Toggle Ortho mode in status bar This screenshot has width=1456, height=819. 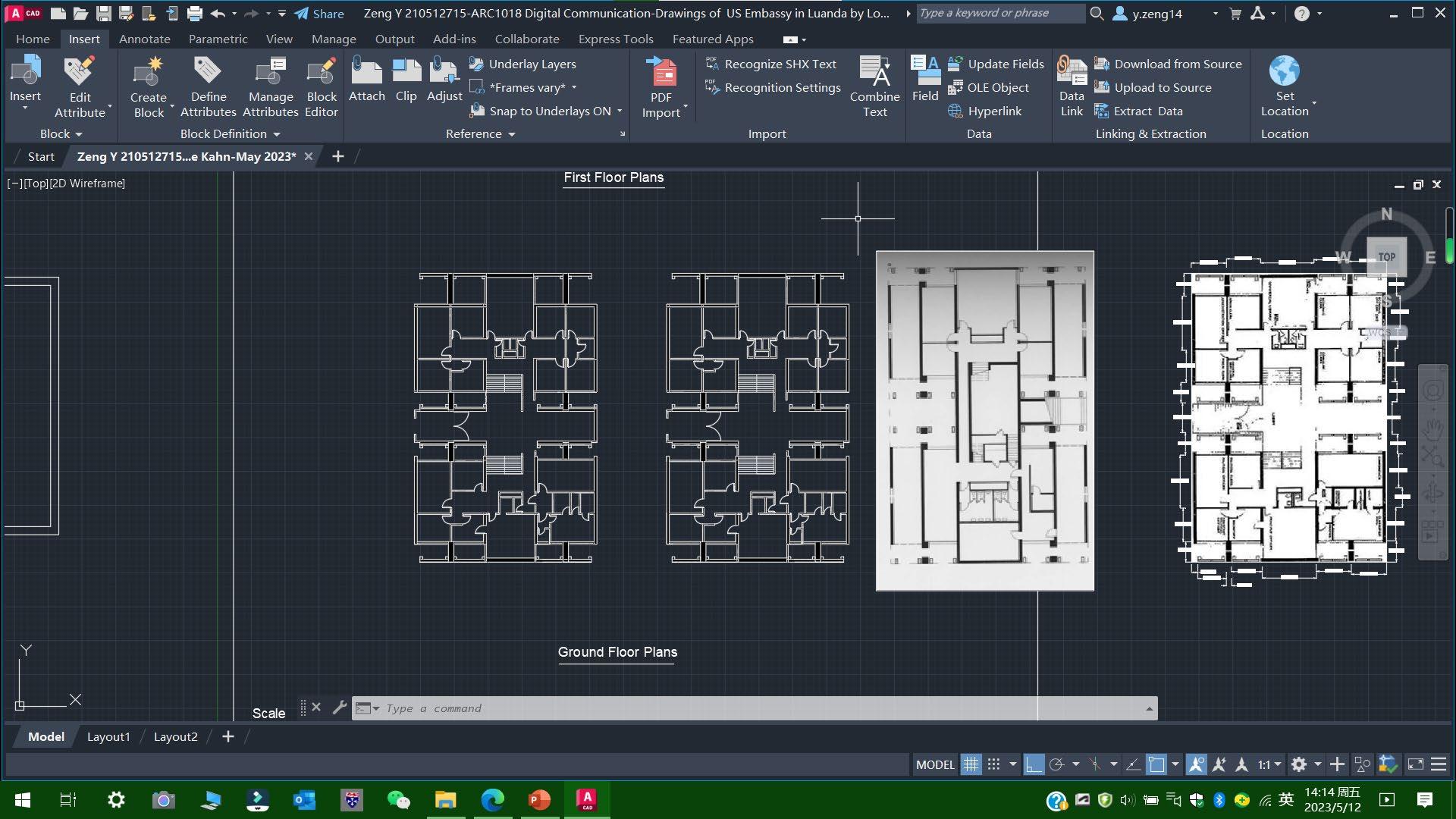(1033, 764)
